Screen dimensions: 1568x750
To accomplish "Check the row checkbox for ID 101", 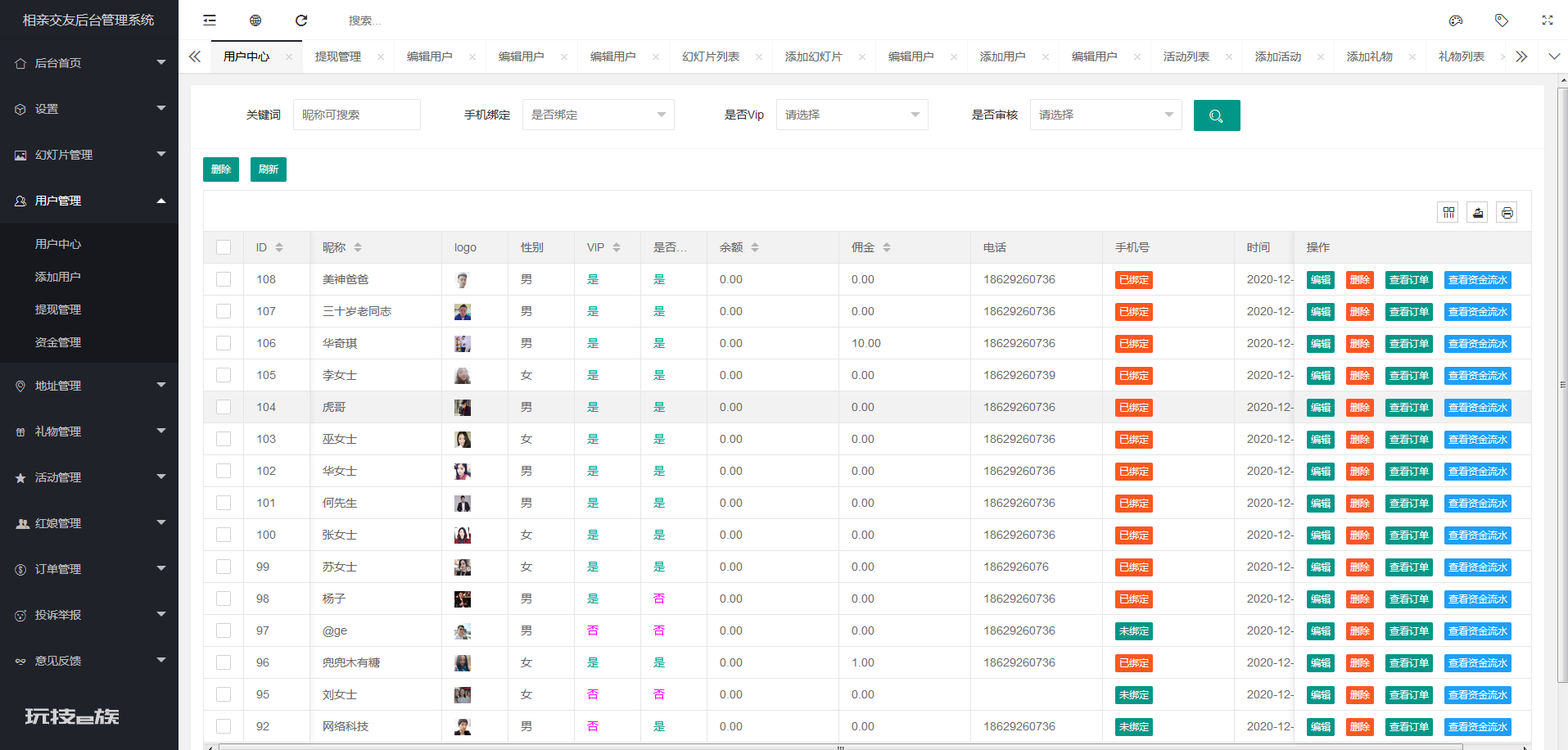I will tap(224, 503).
